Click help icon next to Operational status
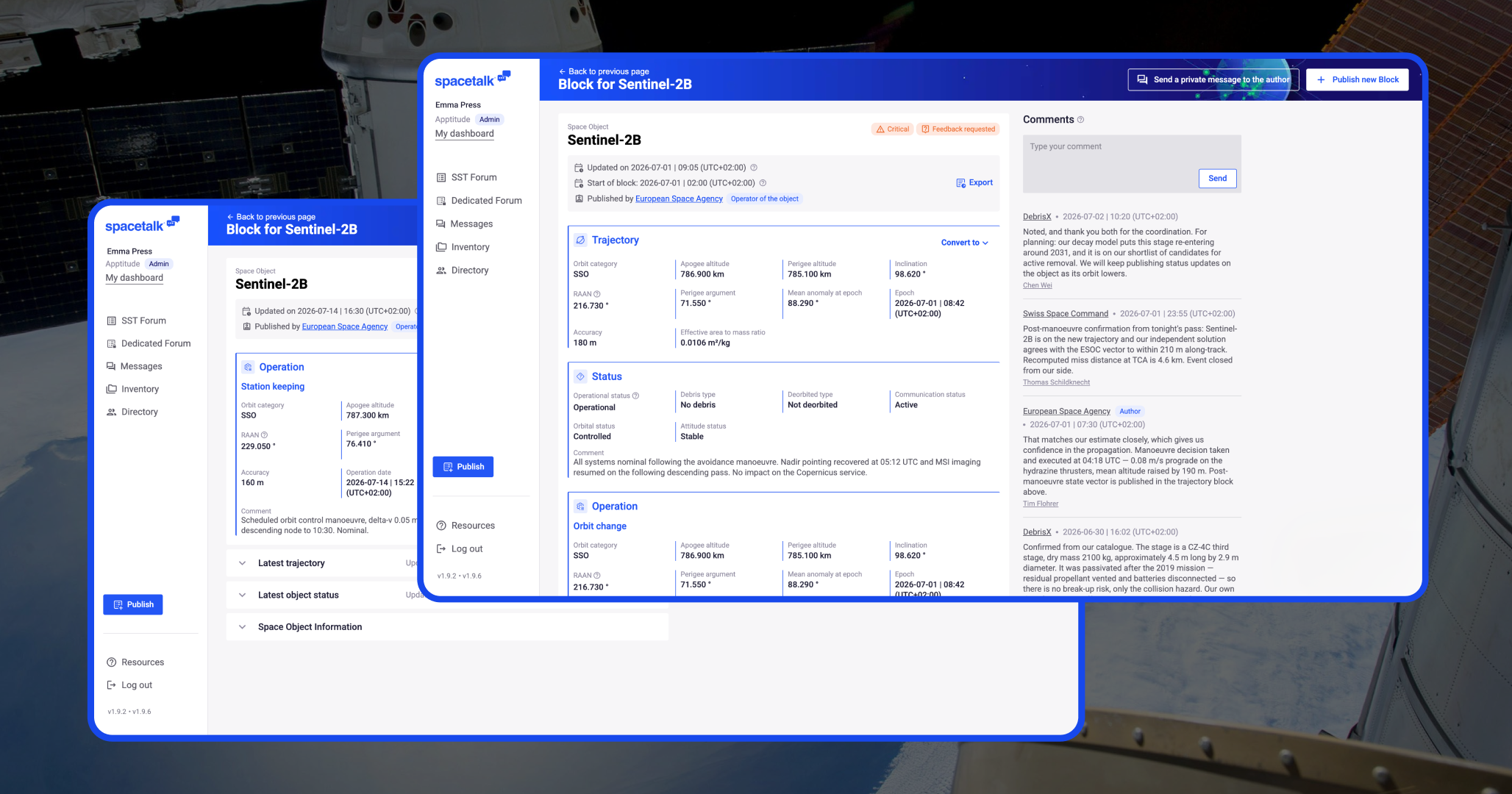1512x794 pixels. tap(636, 396)
